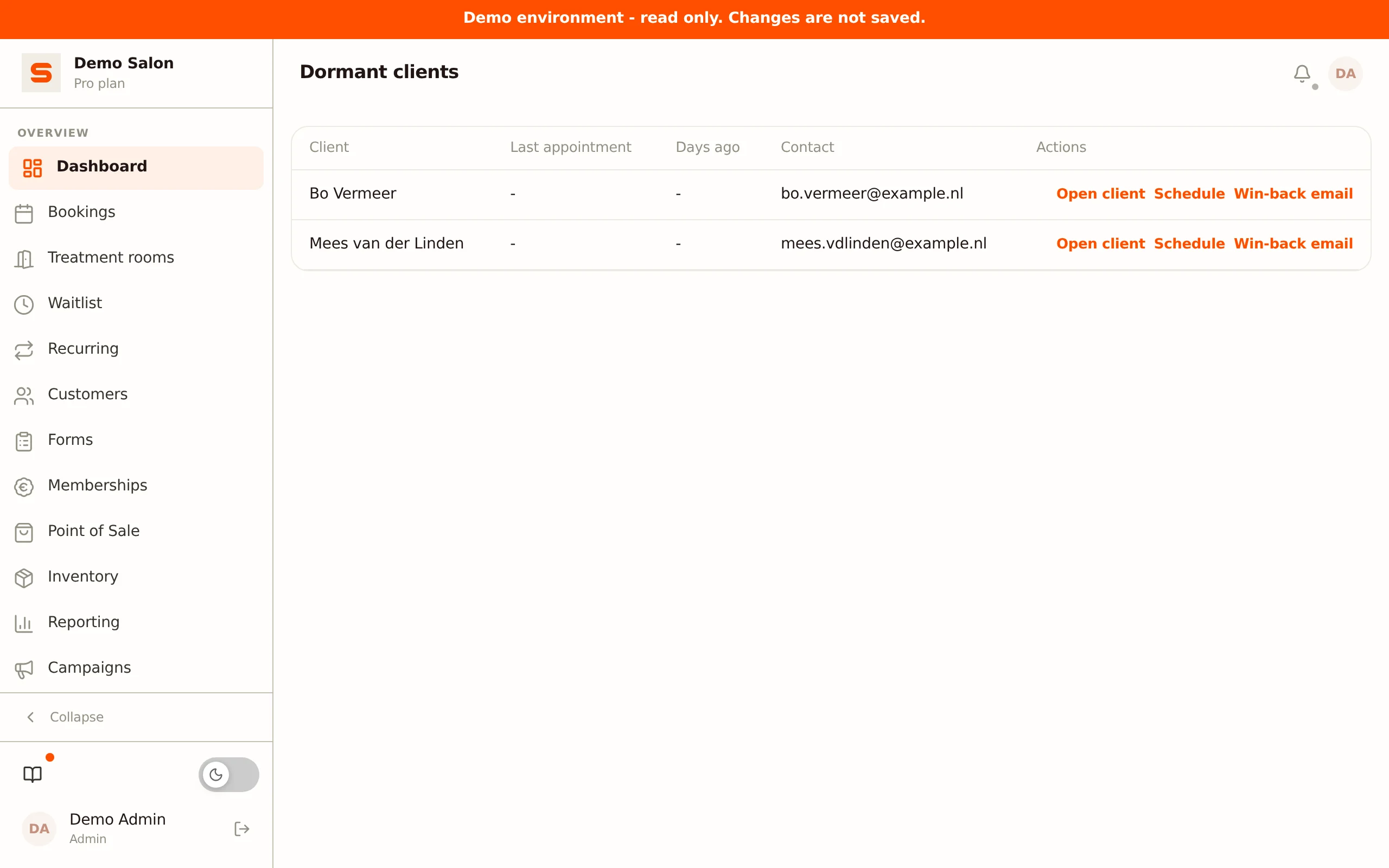
Task: Click the Inventory box icon
Action: [23, 578]
